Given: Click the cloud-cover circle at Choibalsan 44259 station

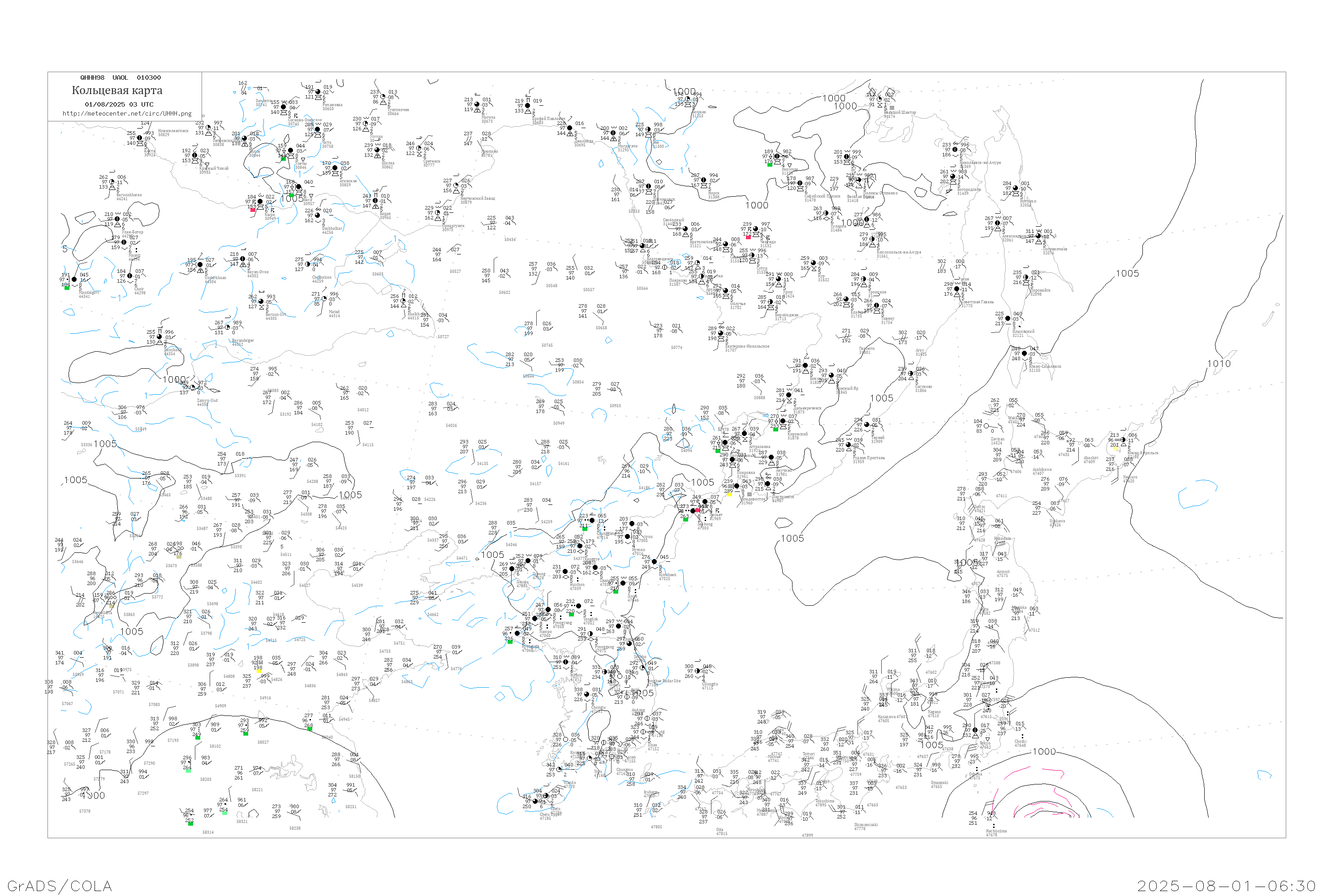Looking at the screenshot, I should point(307,264).
